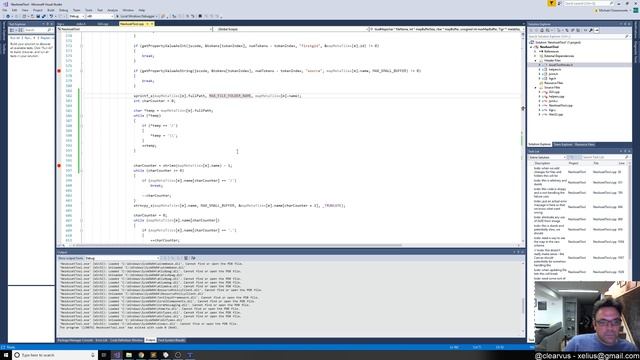
Task: Select NeoAssetTool.cpp in Solution Explorer tree
Action: (x=560, y=105)
